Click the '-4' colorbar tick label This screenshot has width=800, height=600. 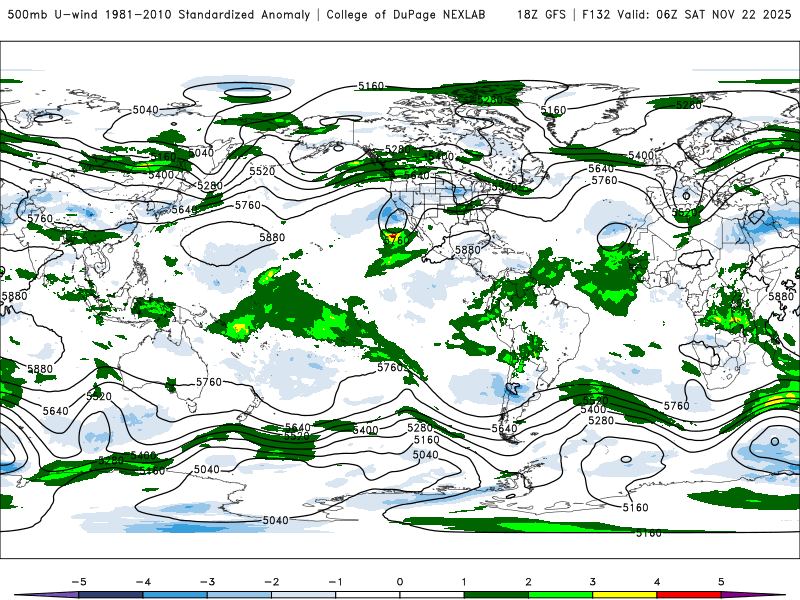click(x=143, y=582)
